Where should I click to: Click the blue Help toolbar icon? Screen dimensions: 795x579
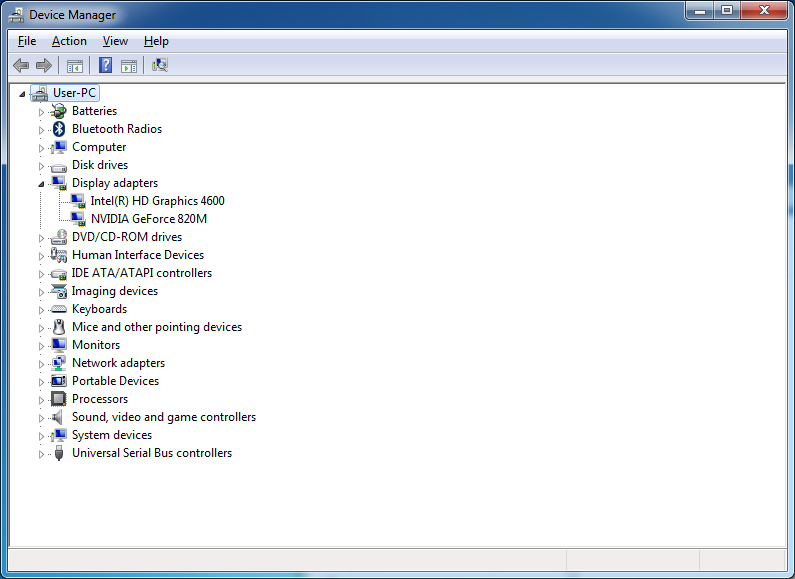tap(105, 66)
